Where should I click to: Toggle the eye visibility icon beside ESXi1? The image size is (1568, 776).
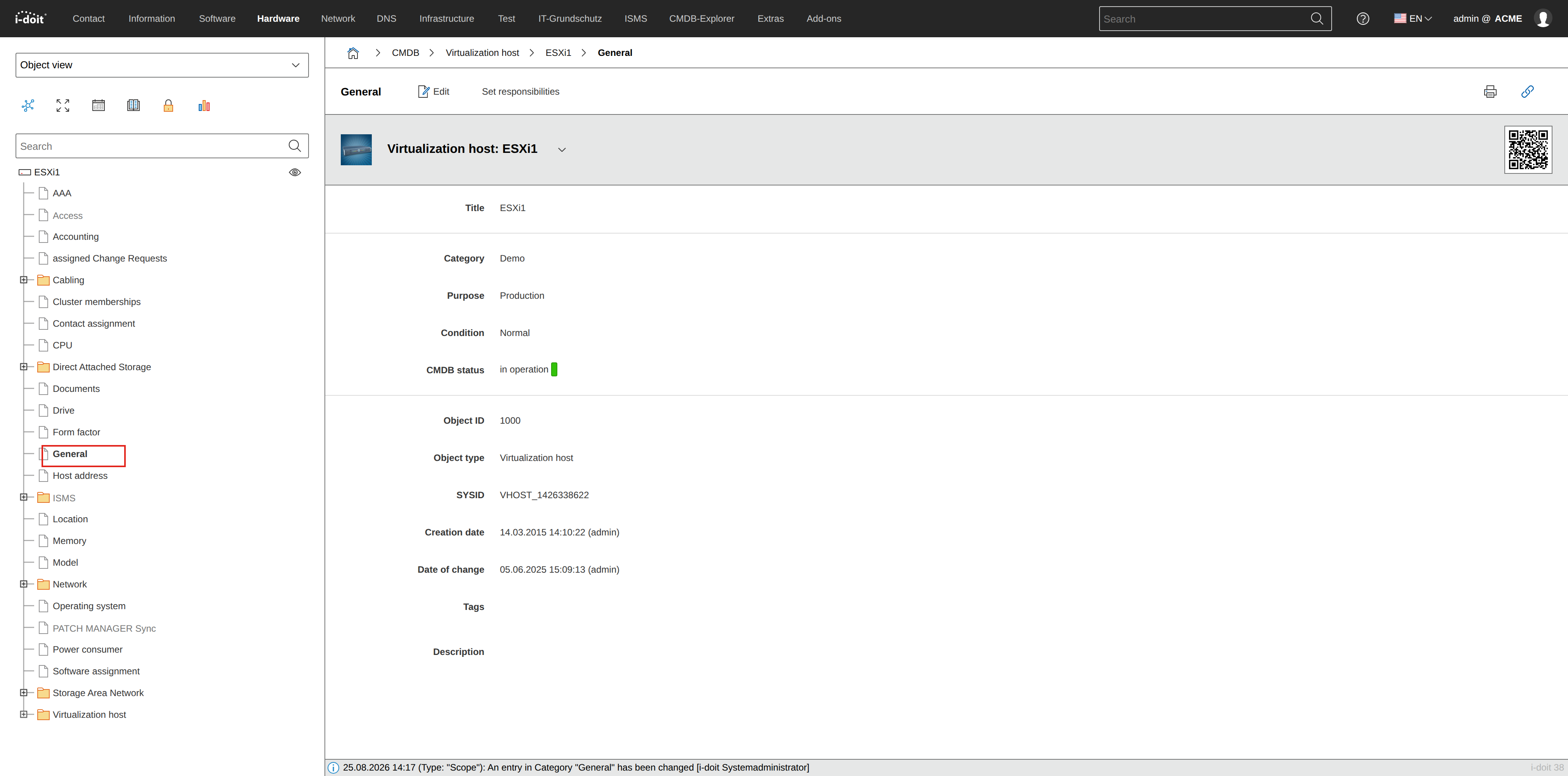tap(295, 172)
